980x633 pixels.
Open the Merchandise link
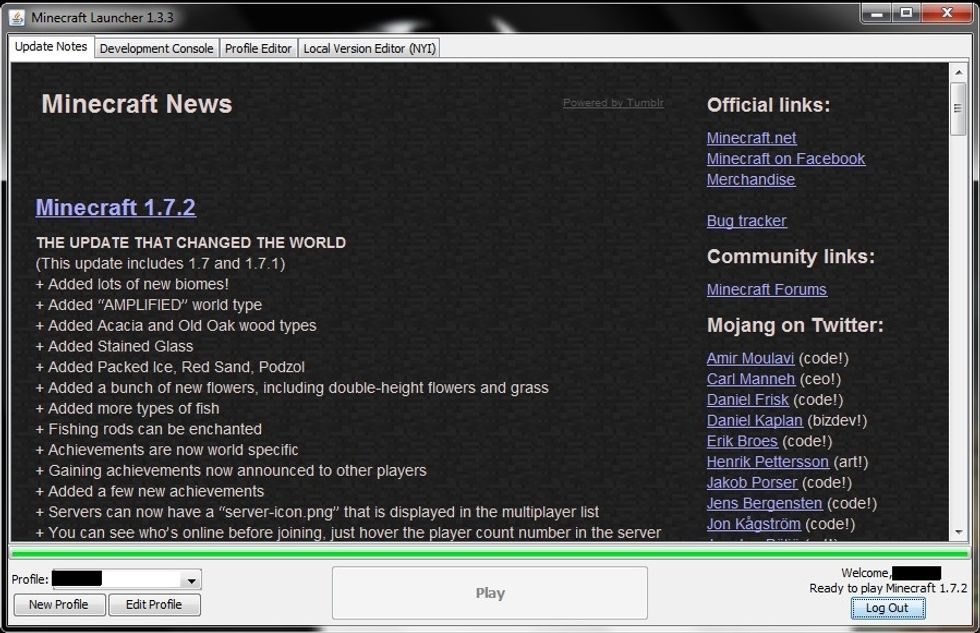click(x=750, y=180)
